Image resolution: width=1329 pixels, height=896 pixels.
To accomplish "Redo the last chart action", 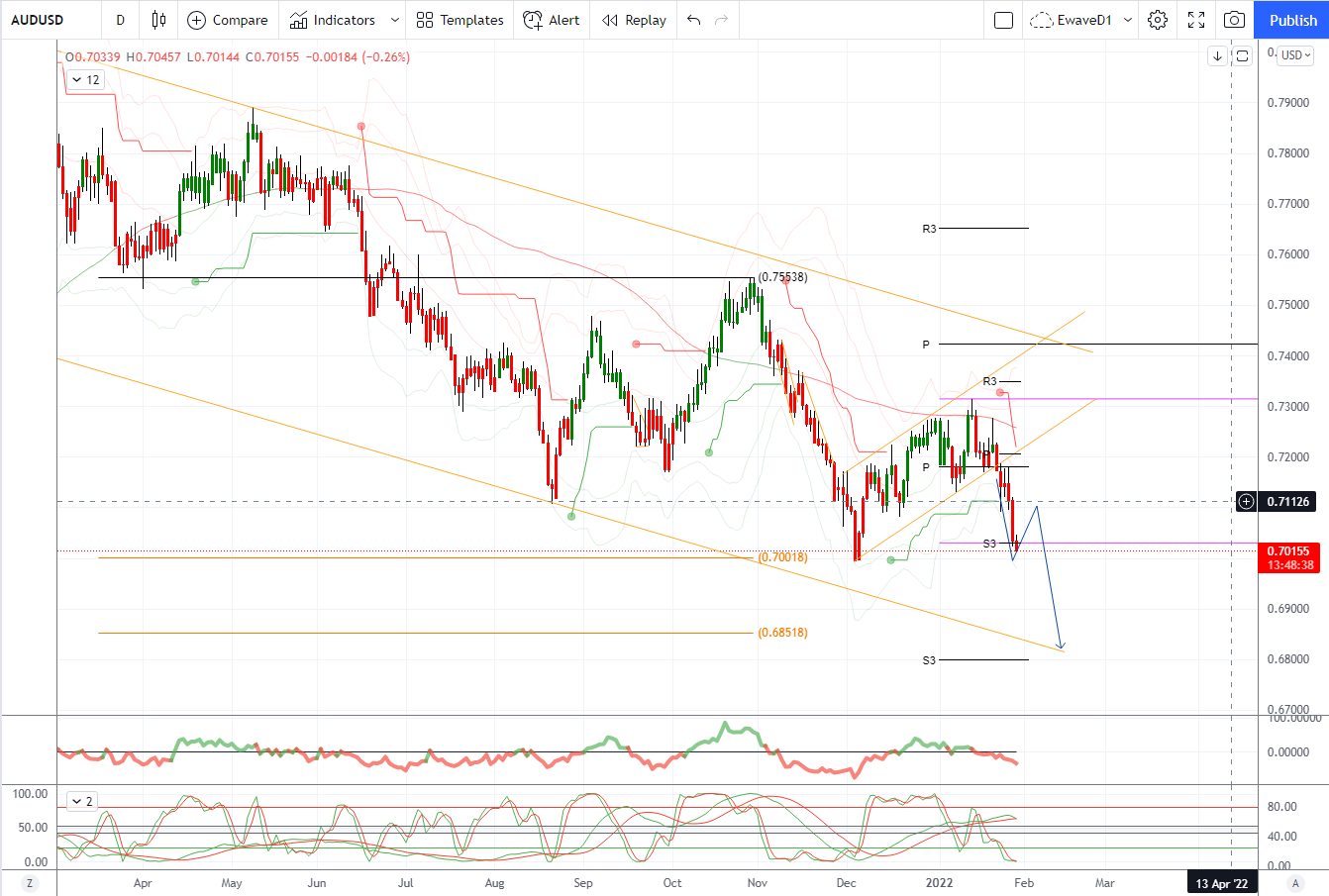I will click(x=722, y=20).
